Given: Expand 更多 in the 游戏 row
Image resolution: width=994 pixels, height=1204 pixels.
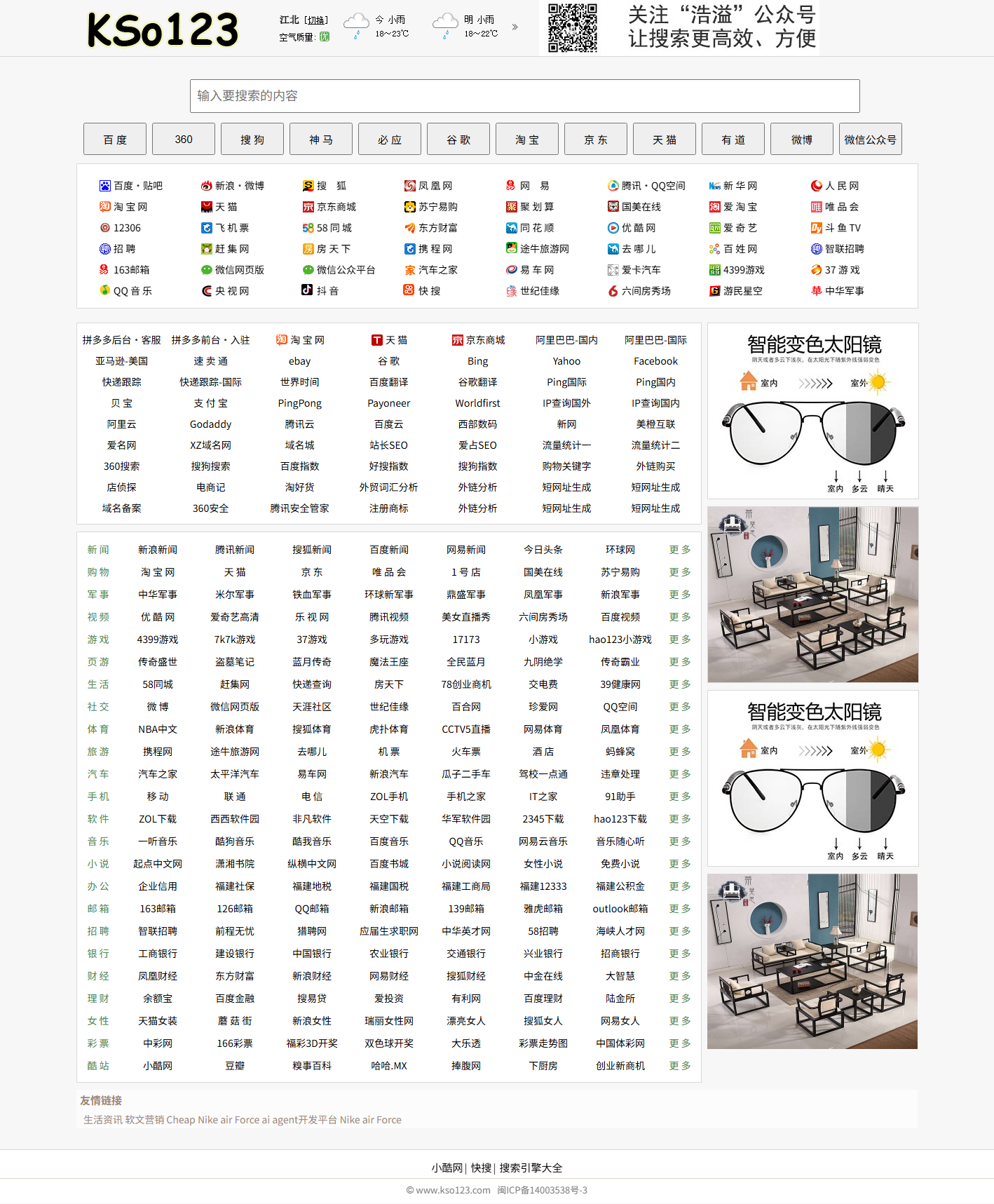Looking at the screenshot, I should click(679, 640).
